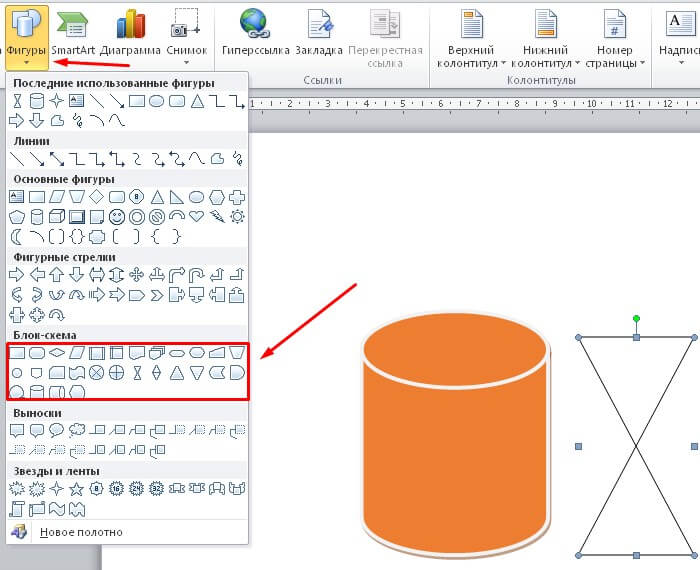Select the left-right block arrow

pos(97,275)
